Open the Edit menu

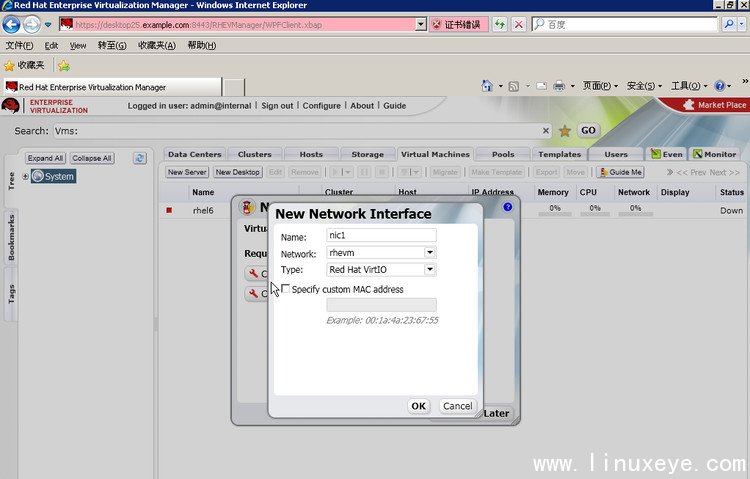51,45
